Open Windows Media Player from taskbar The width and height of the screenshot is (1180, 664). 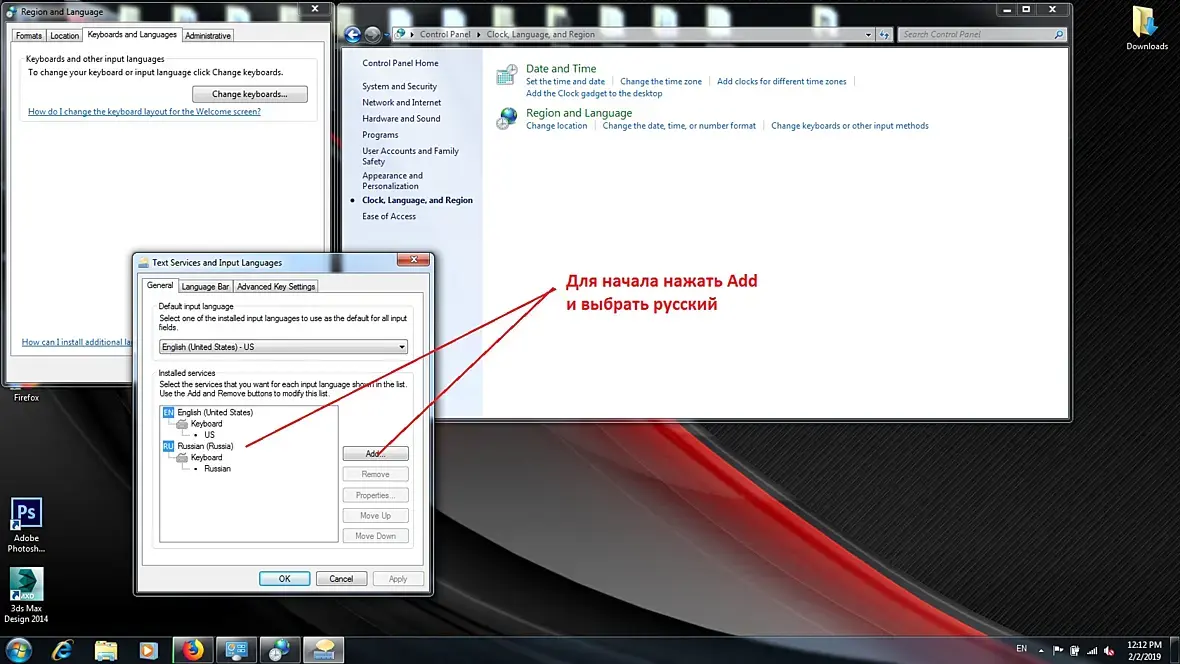148,650
